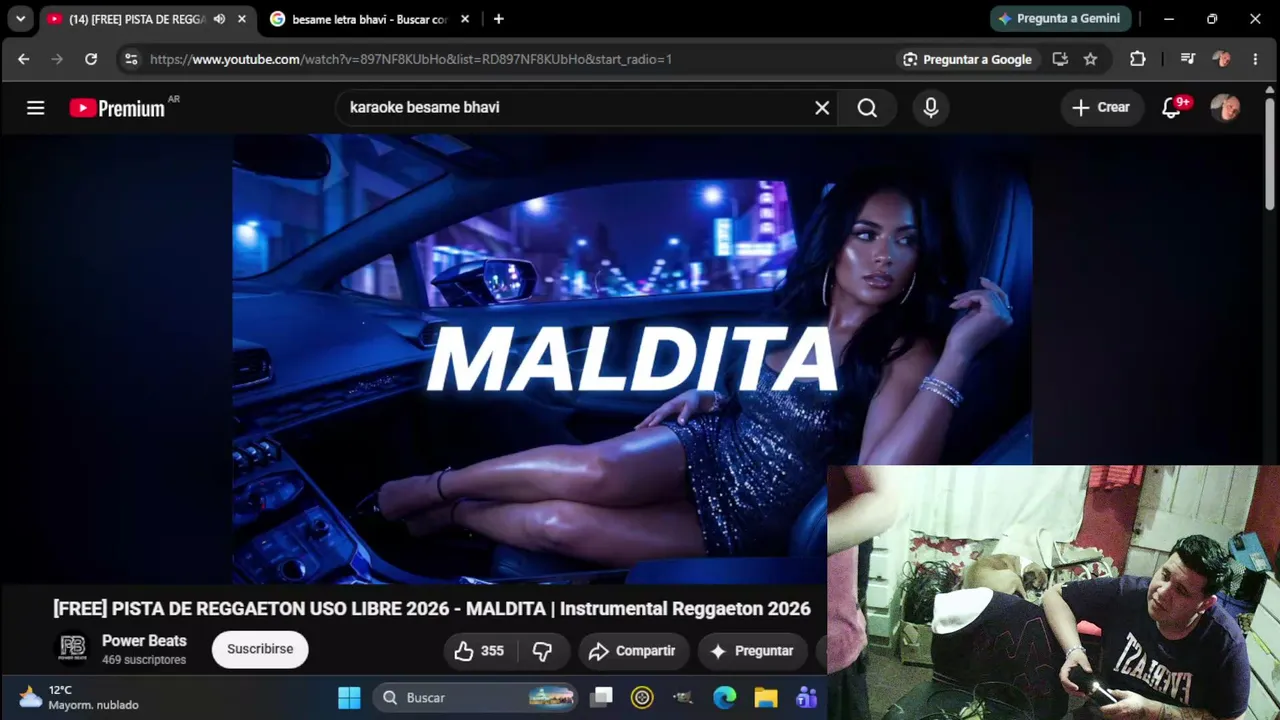Click the YouTube search magnifier button
This screenshot has width=1280, height=720.
[x=867, y=108]
